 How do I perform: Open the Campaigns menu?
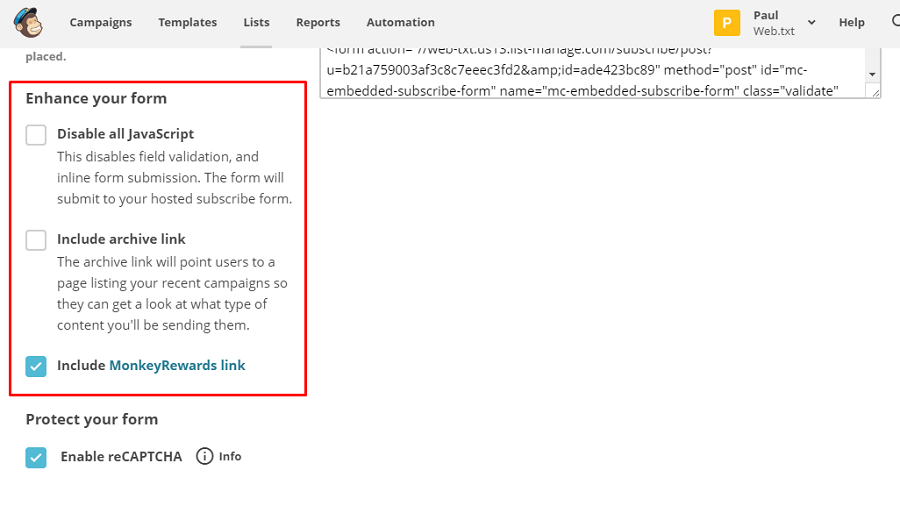pos(100,22)
